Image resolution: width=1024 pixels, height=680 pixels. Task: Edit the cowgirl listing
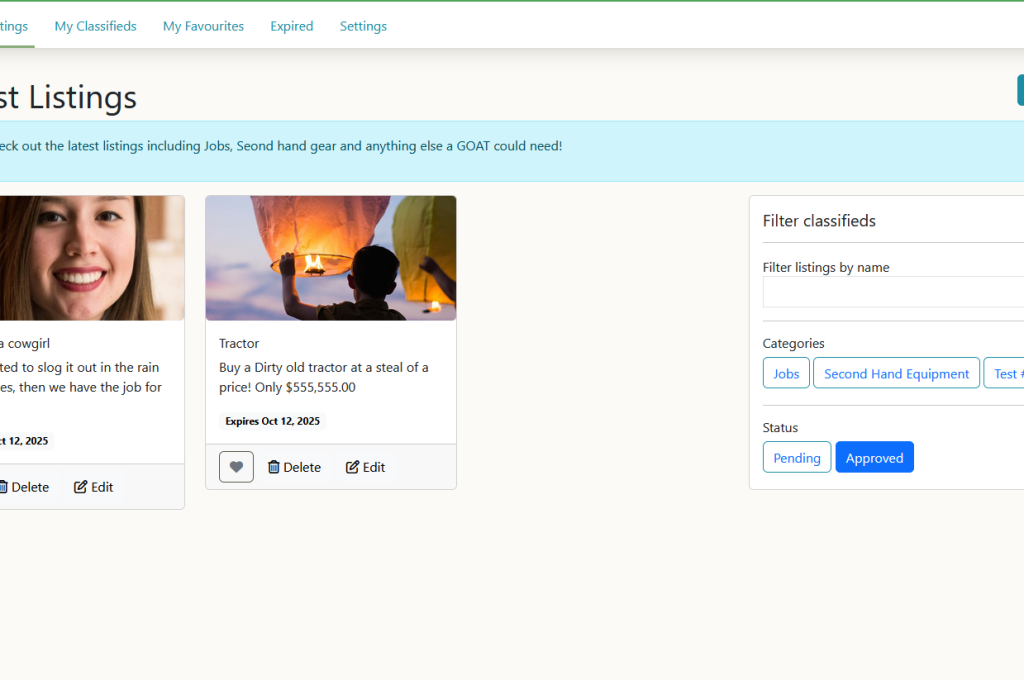93,487
